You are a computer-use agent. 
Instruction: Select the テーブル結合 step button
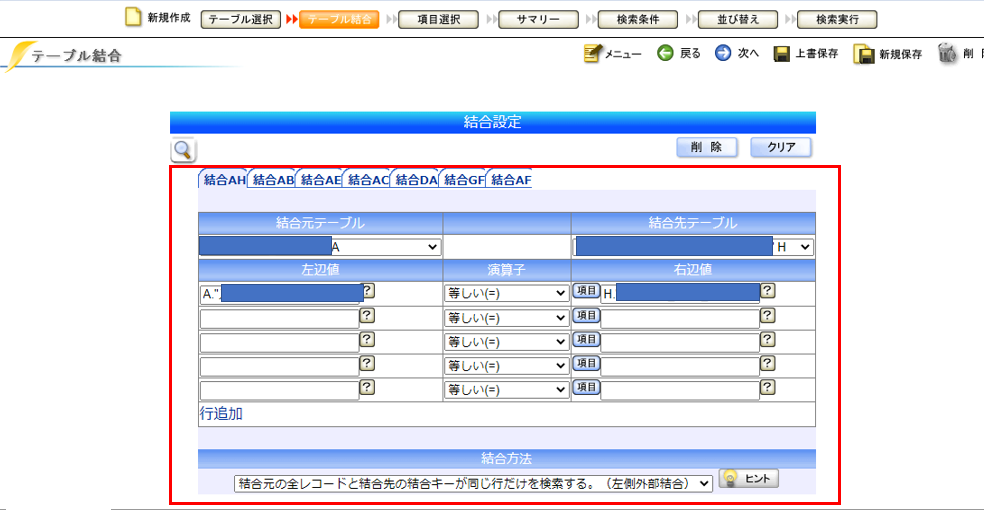(340, 19)
